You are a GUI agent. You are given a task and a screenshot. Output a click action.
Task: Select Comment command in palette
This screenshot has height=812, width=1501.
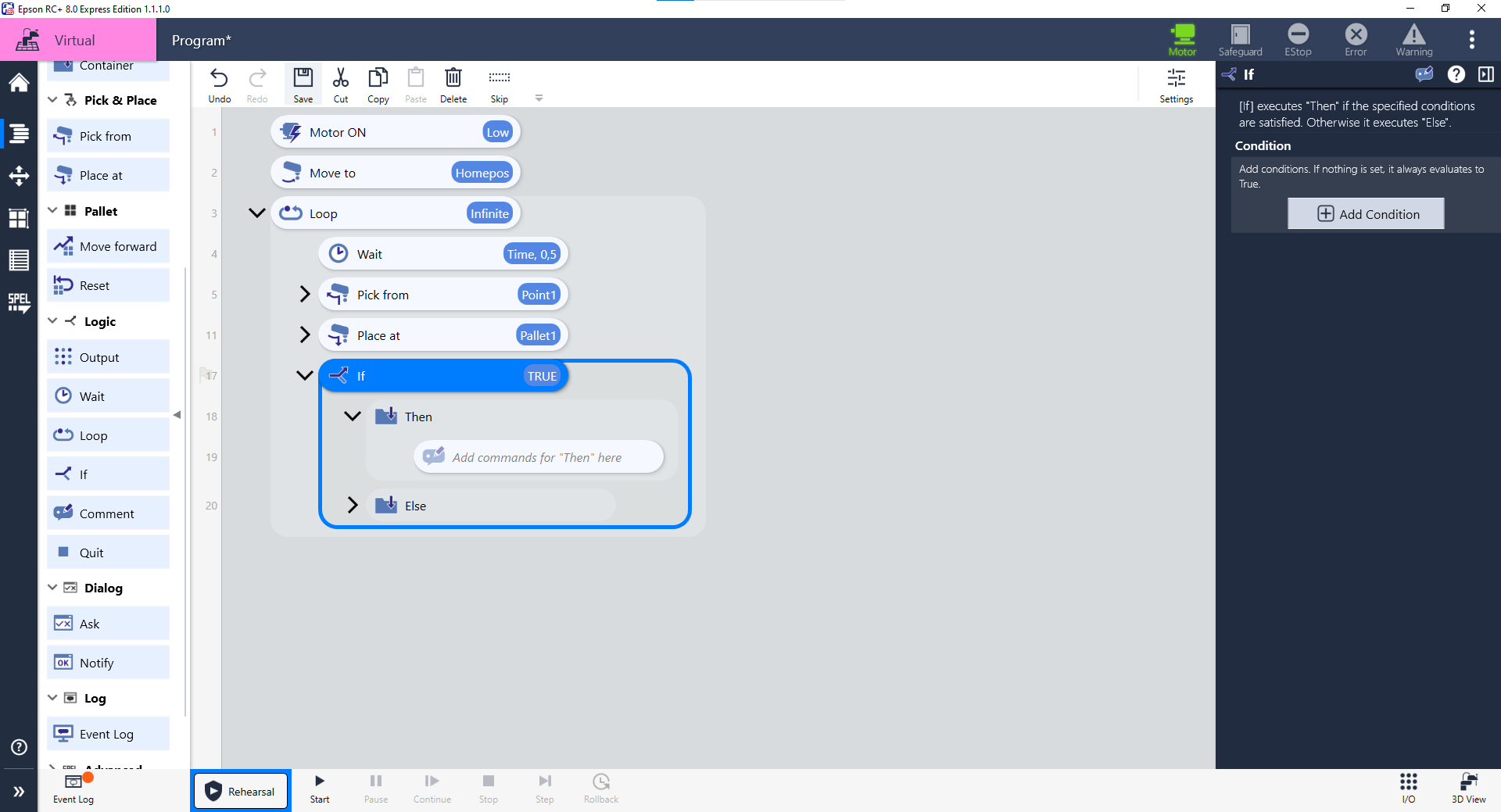click(x=108, y=513)
